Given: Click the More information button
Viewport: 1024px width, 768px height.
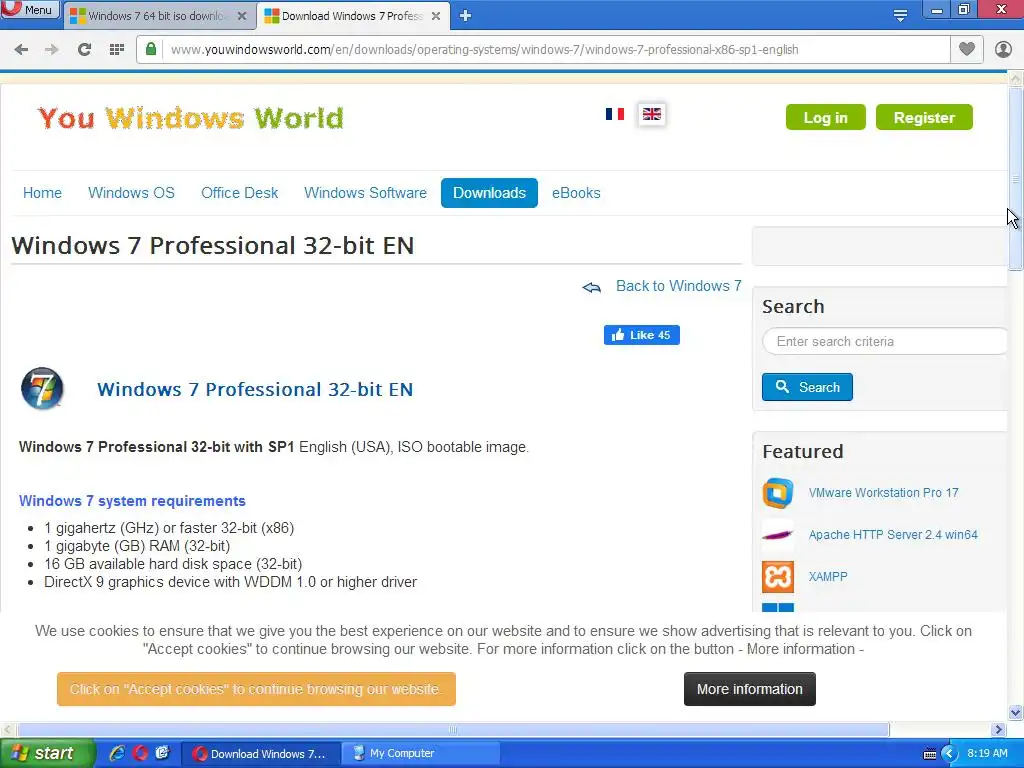Looking at the screenshot, I should tap(750, 689).
